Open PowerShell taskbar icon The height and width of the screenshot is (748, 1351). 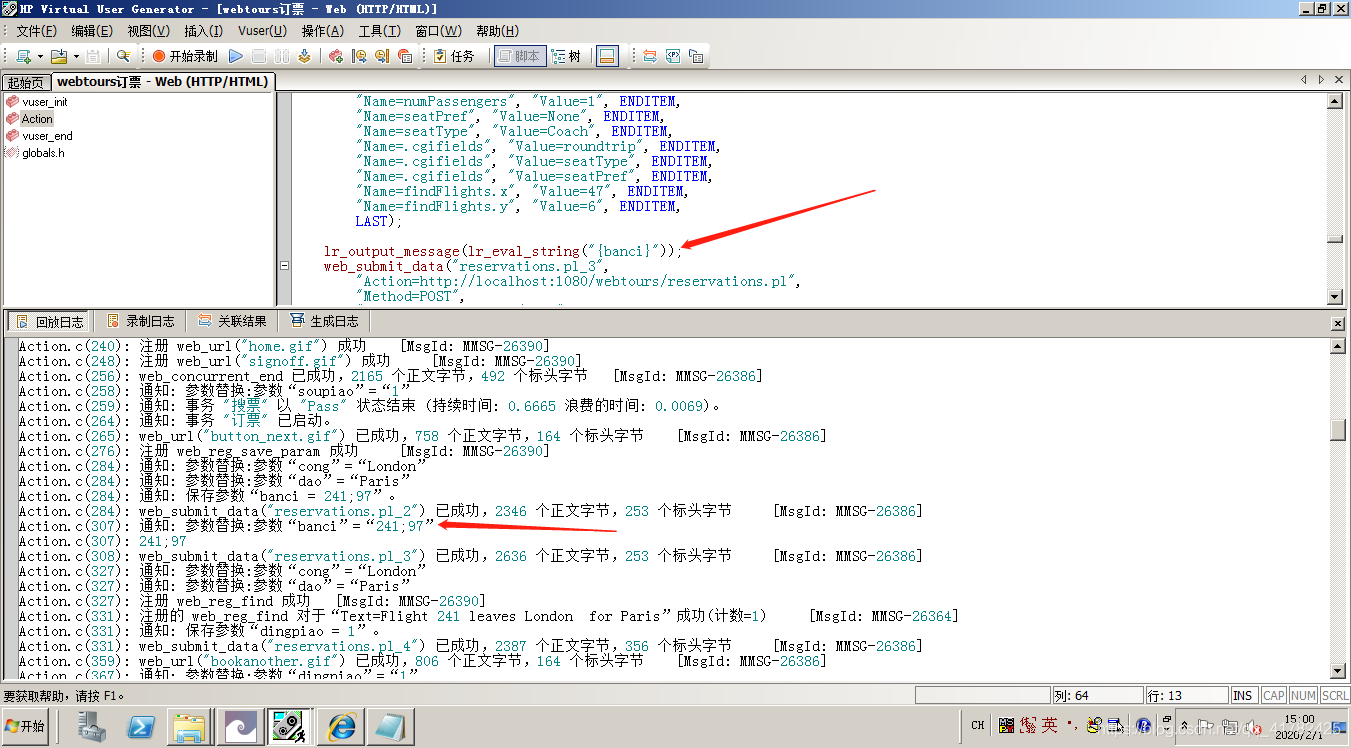click(x=142, y=726)
